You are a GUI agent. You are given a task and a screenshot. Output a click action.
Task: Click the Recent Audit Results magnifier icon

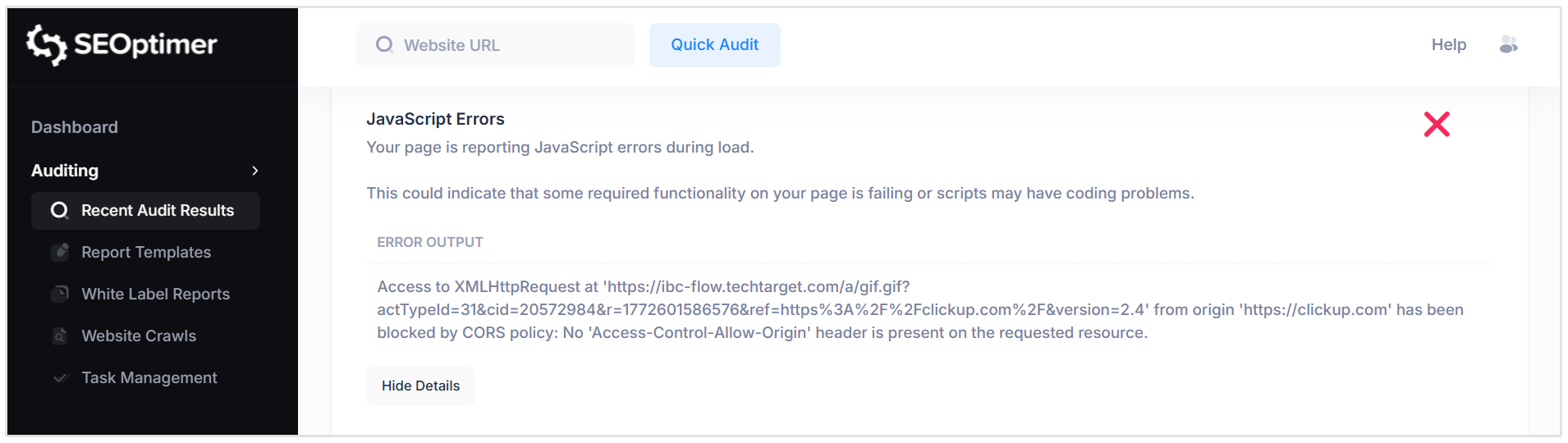(x=59, y=211)
